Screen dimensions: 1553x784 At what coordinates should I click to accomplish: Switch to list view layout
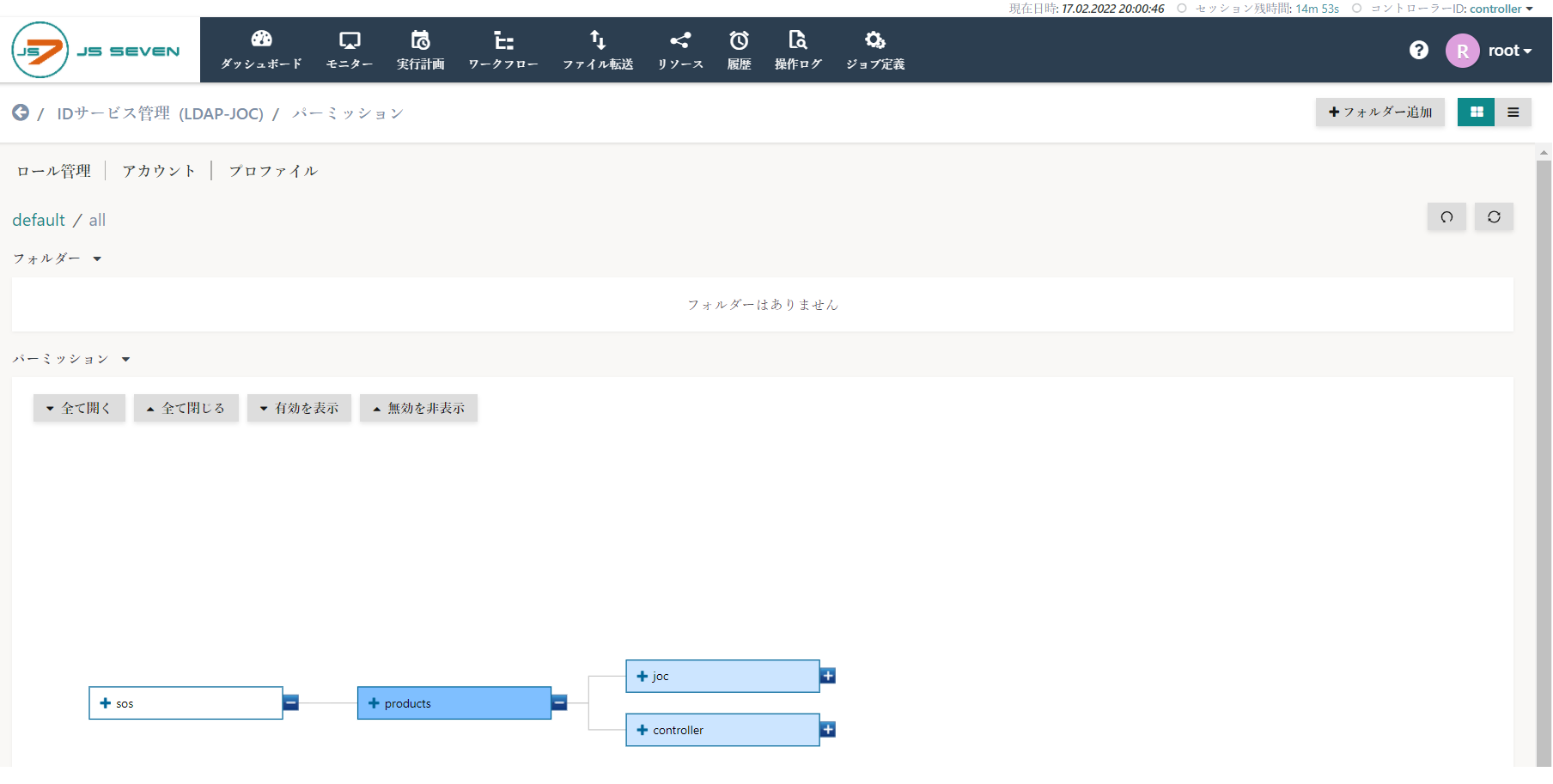coord(1513,112)
